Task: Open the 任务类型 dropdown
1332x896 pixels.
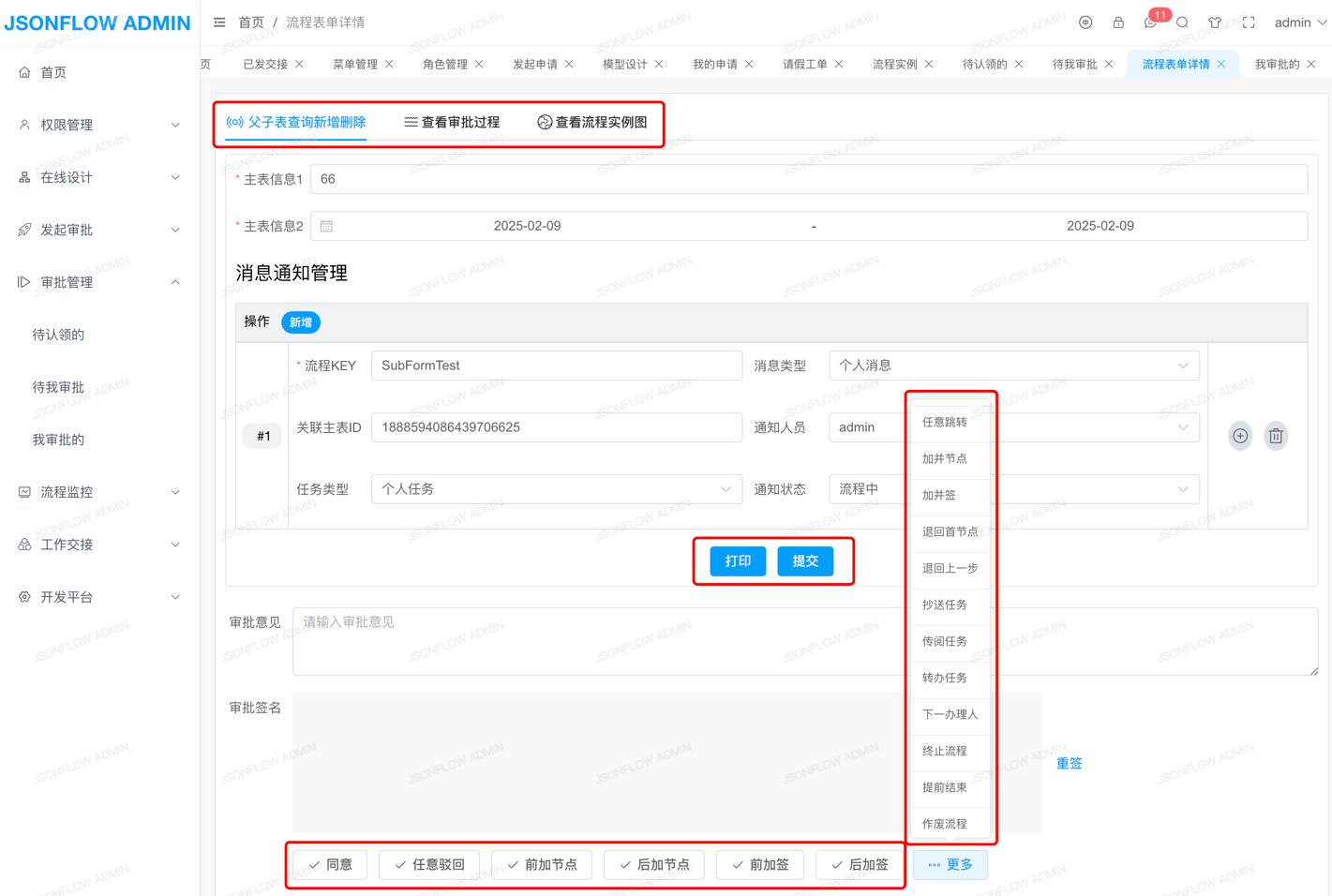Action: [x=556, y=489]
